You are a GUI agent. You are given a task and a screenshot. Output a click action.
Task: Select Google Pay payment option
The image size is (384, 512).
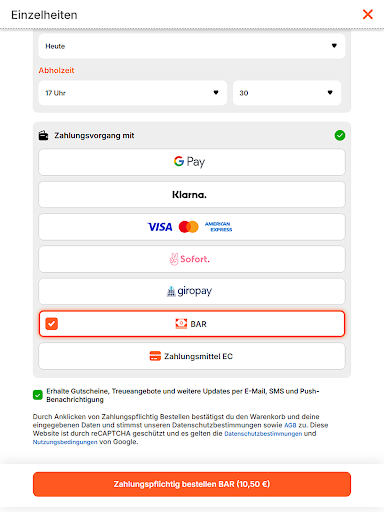pyautogui.click(x=192, y=162)
